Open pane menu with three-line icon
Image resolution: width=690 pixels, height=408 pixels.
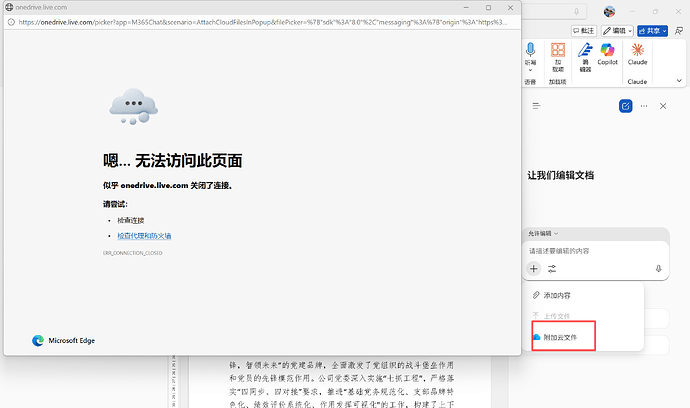pyautogui.click(x=536, y=106)
